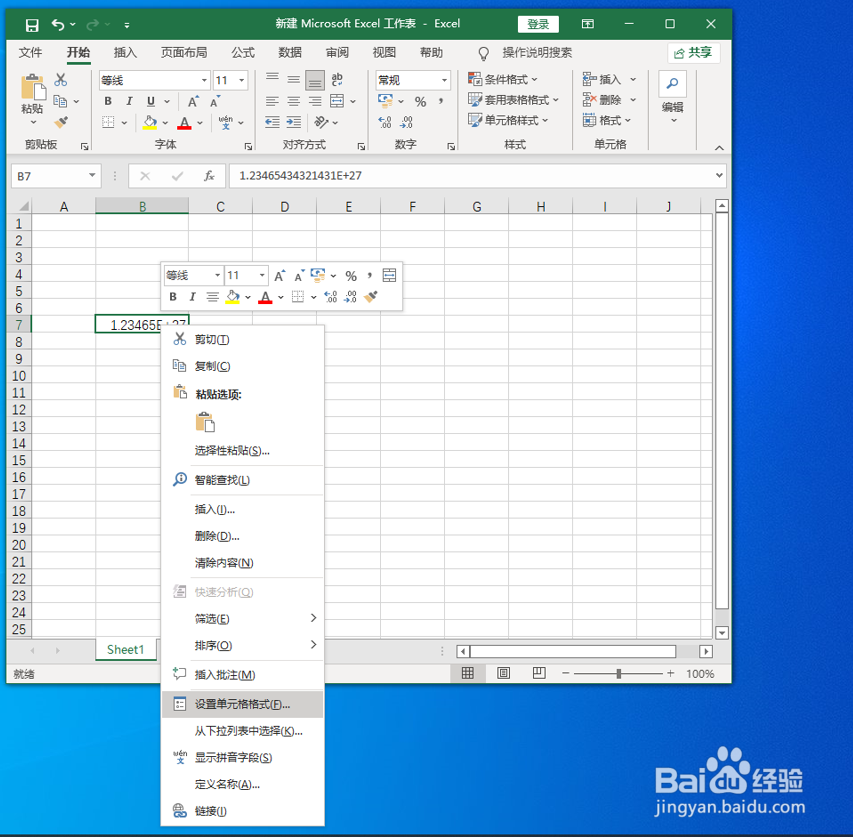Open ribbon font size dropdown

click(x=242, y=80)
